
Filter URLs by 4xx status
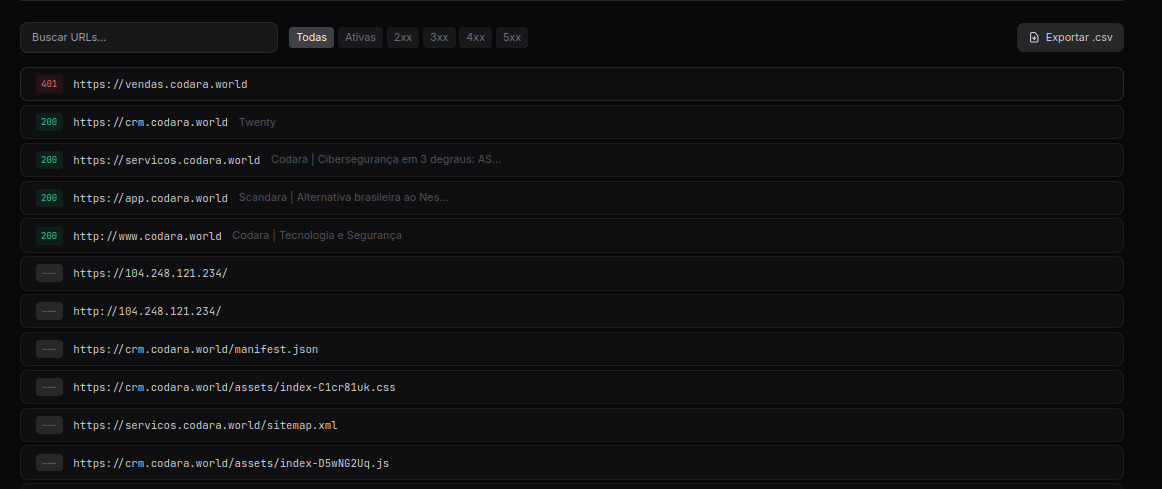tap(476, 38)
